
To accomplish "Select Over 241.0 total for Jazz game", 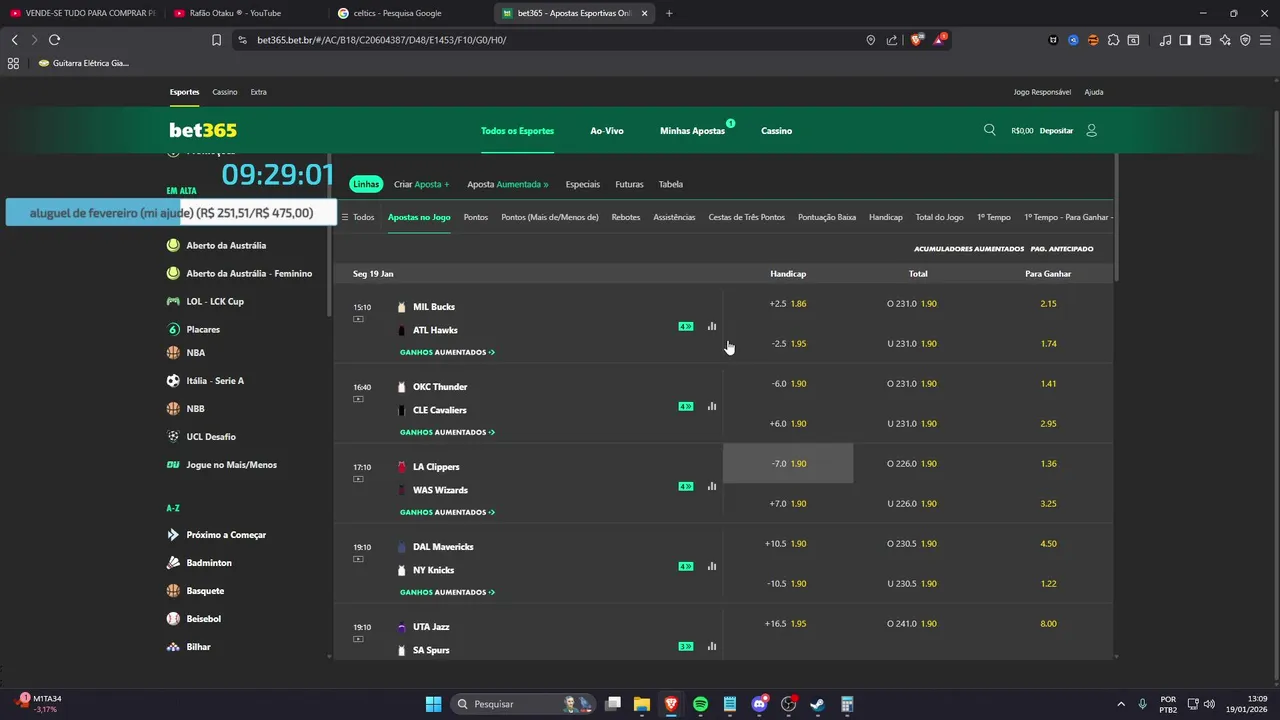I will [918, 623].
